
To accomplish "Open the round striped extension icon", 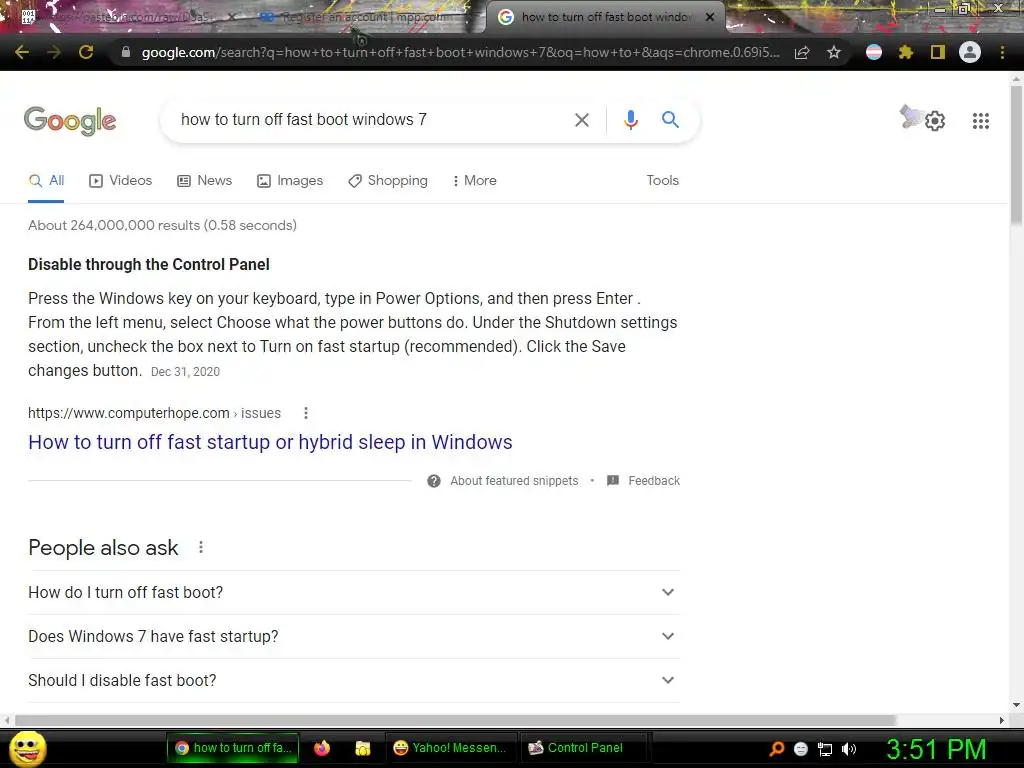I will pos(874,52).
